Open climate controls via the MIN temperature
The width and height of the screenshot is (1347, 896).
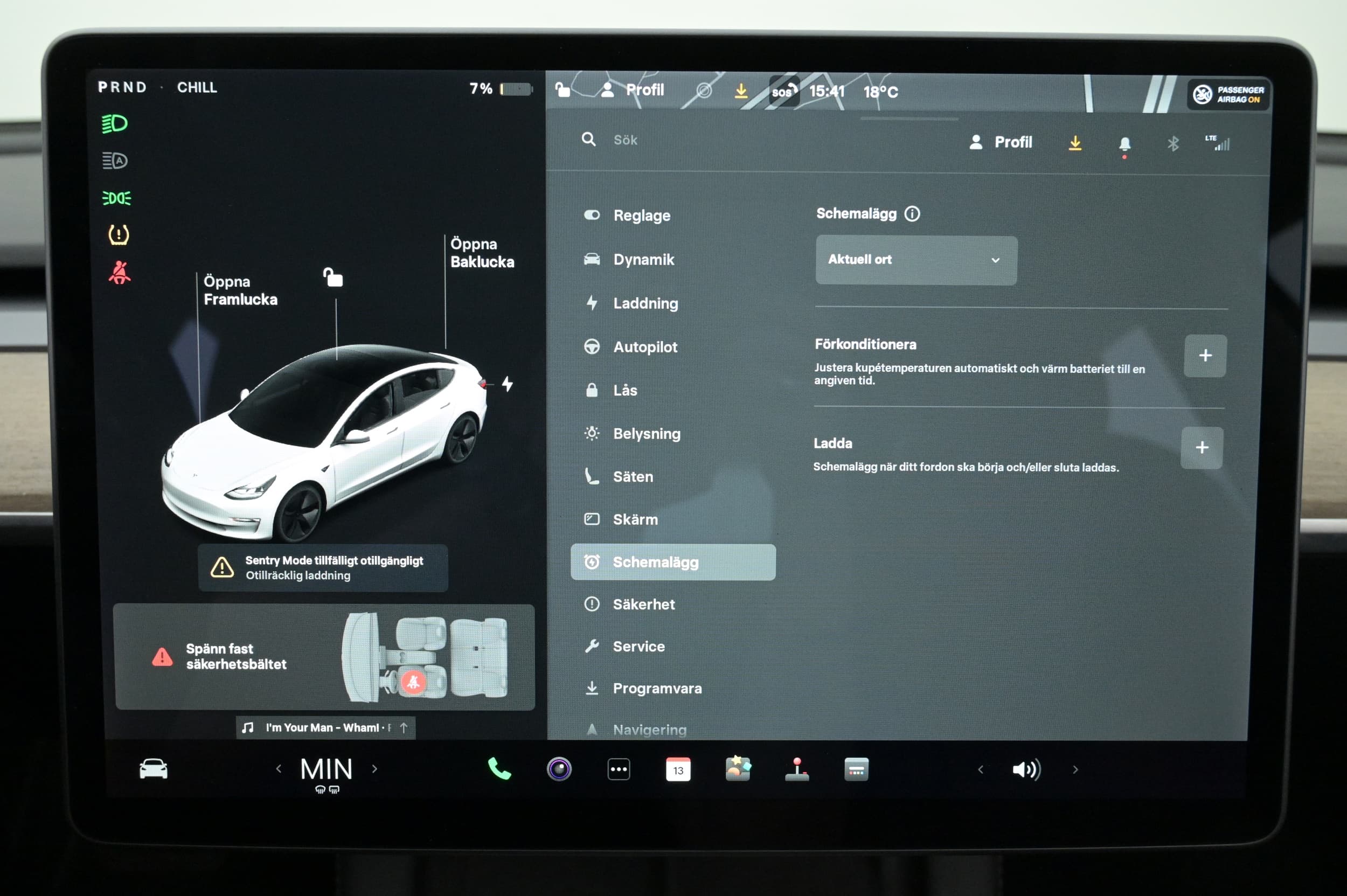(327, 770)
